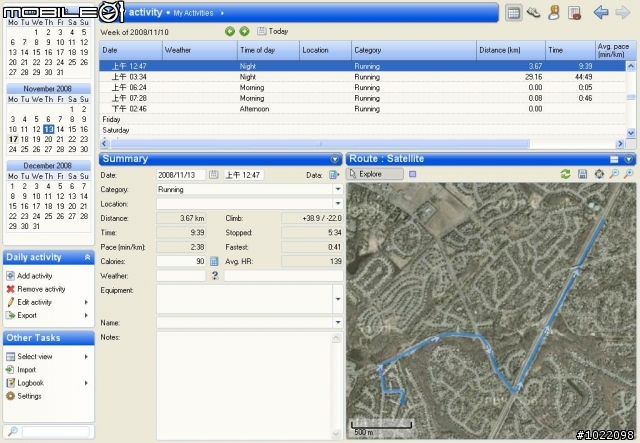The image size is (640, 443).
Task: Click Add activity
Action: pos(35,276)
